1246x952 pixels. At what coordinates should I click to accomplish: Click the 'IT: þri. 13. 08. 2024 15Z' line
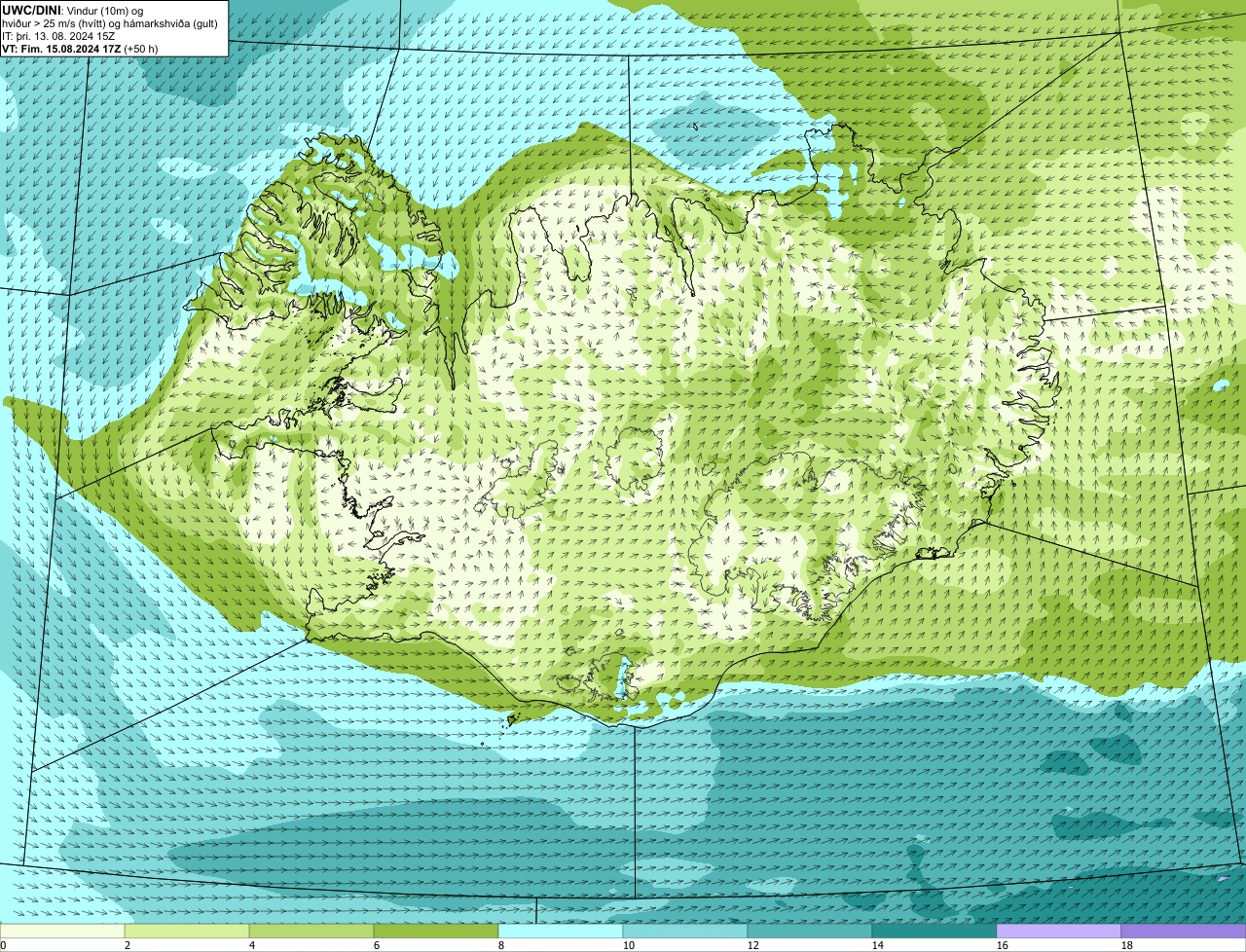pyautogui.click(x=58, y=35)
